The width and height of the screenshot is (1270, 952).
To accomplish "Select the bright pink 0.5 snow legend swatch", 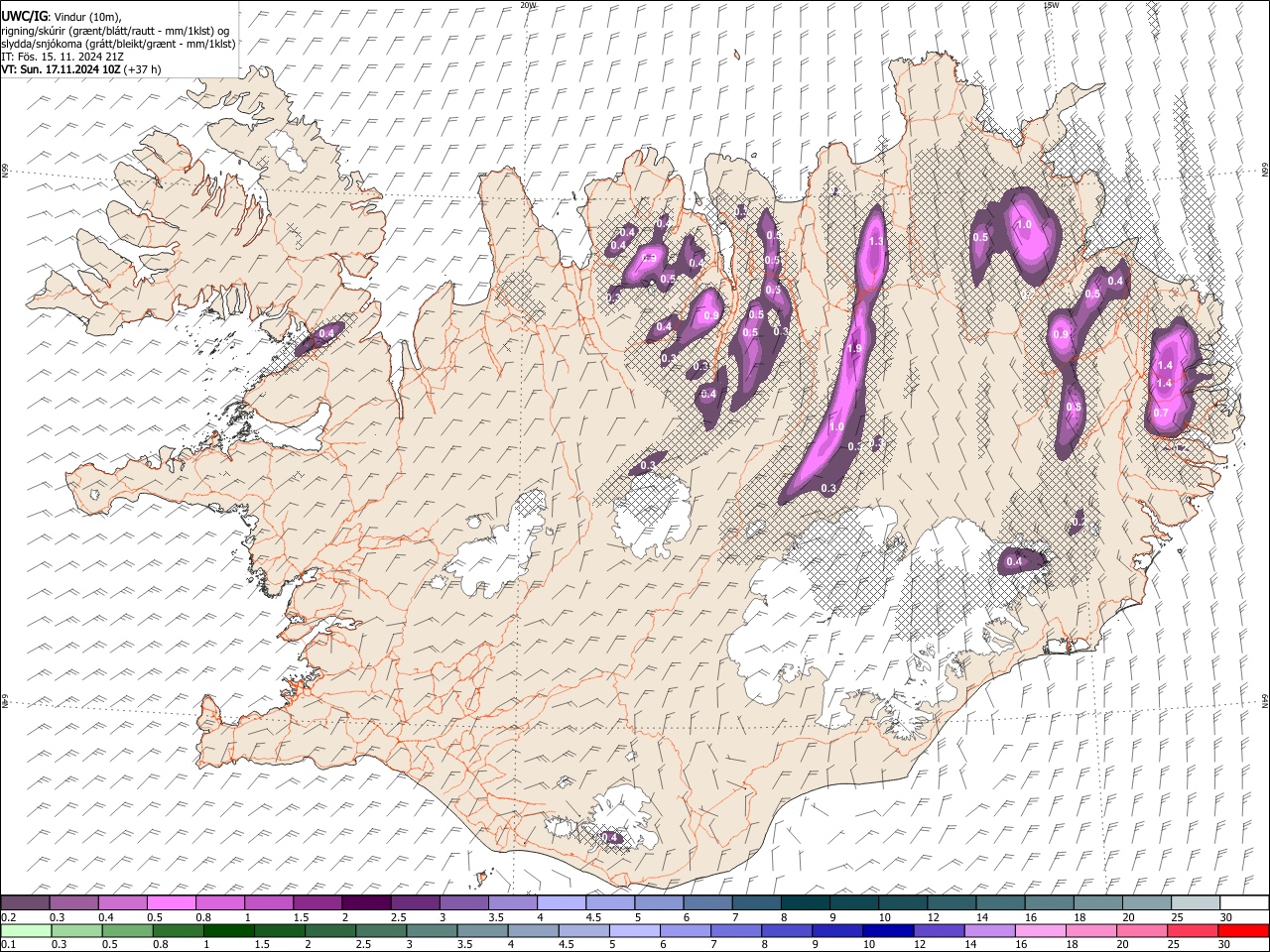I will 172,903.
